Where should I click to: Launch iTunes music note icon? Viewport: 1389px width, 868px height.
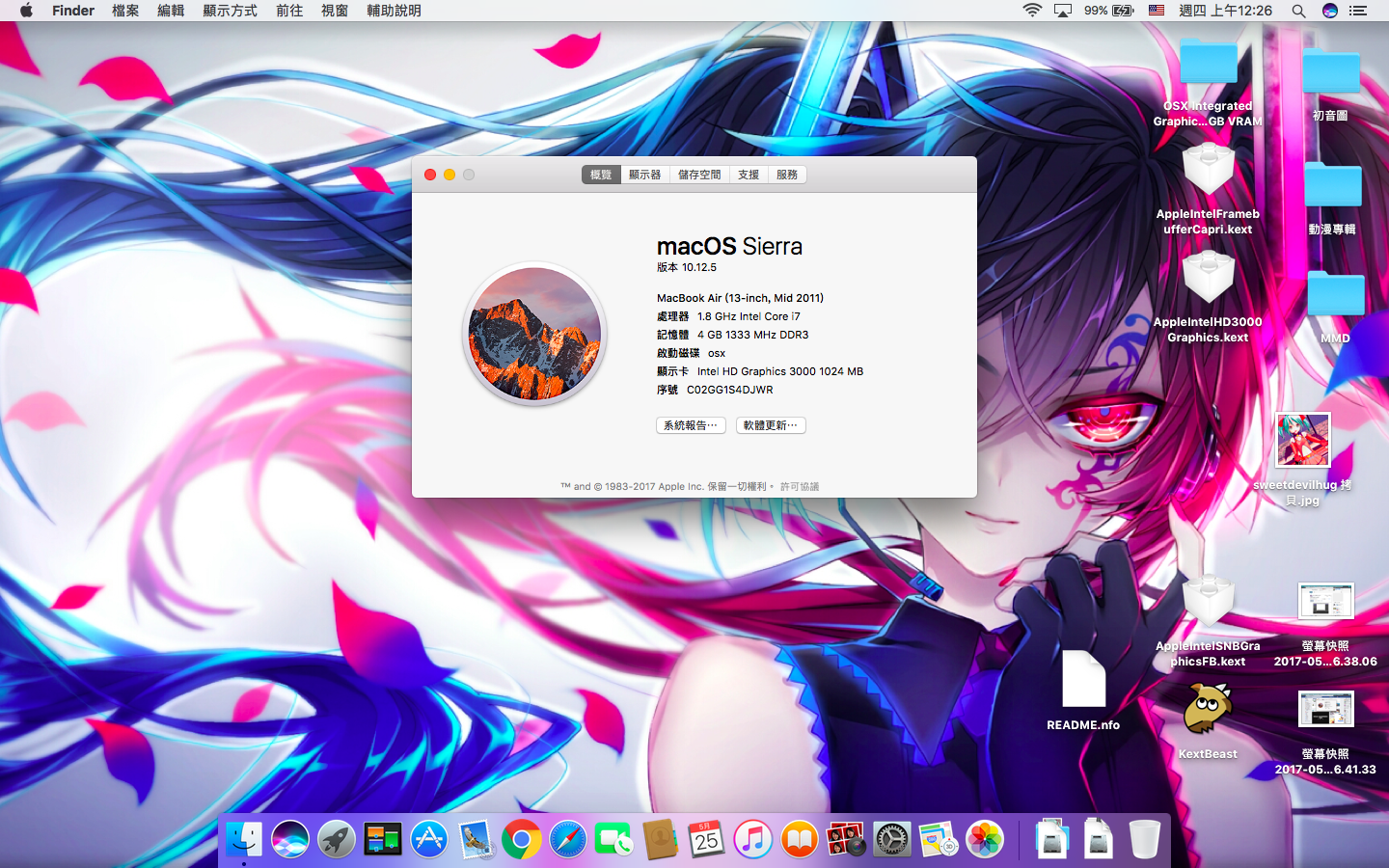point(753,839)
